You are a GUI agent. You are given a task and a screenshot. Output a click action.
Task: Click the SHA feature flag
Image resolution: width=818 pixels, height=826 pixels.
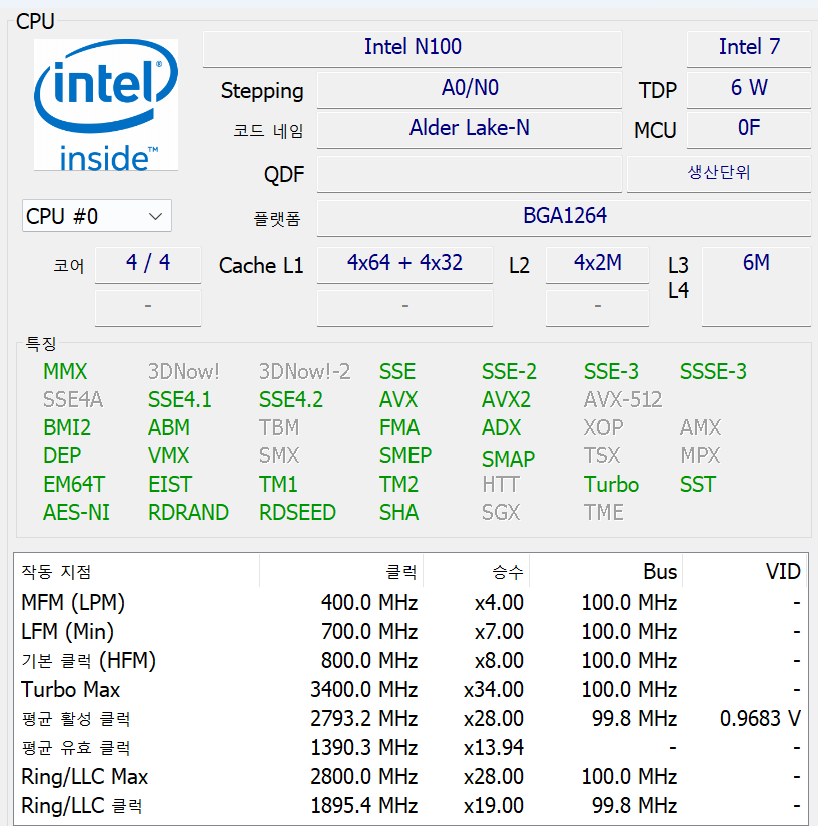pos(399,513)
